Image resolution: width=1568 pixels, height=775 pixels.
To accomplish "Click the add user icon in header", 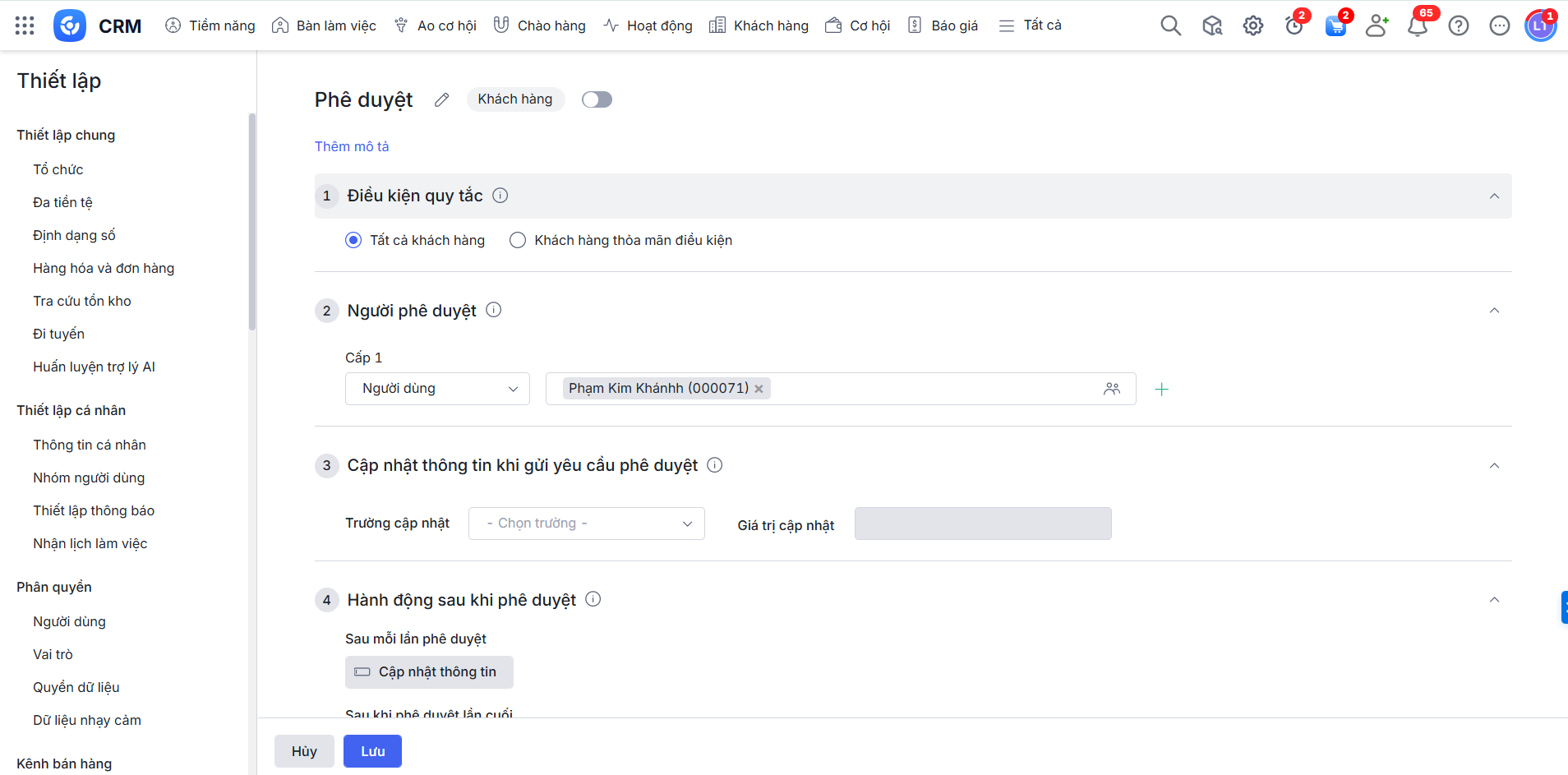I will 1377,25.
